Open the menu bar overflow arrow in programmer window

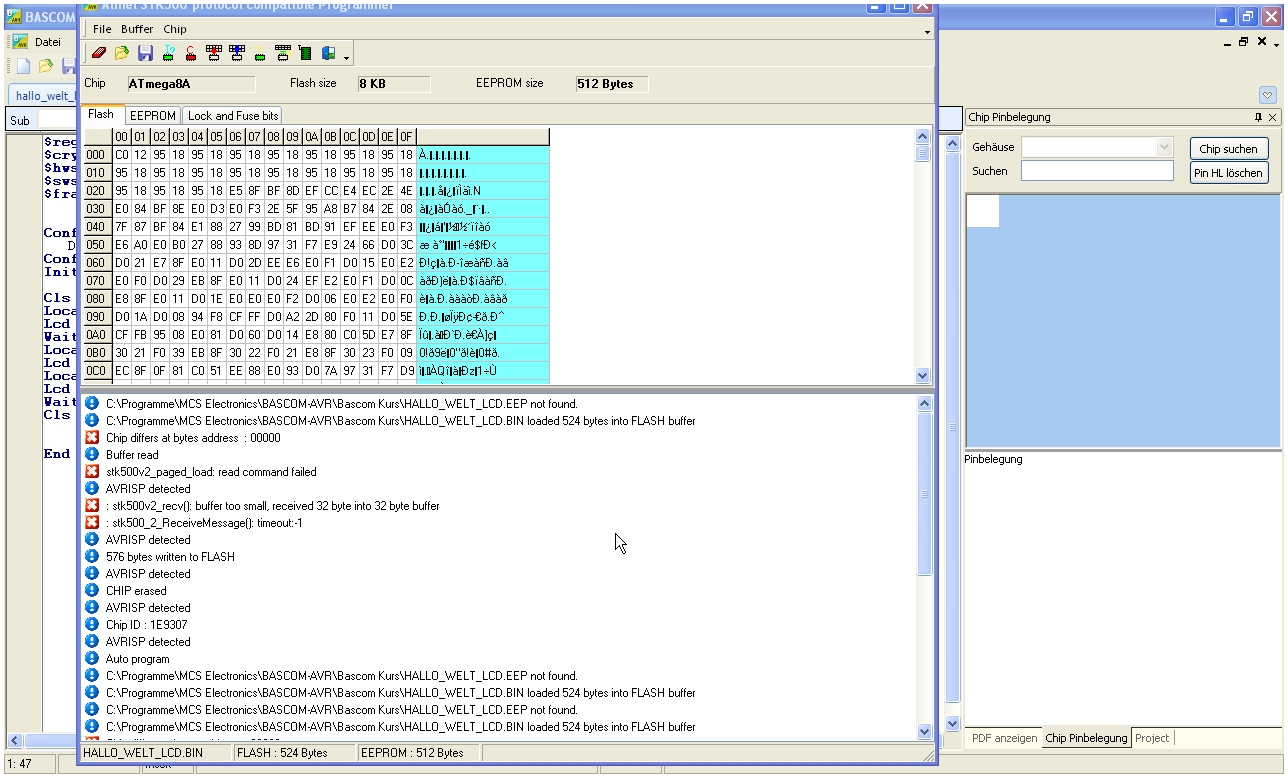pos(927,32)
